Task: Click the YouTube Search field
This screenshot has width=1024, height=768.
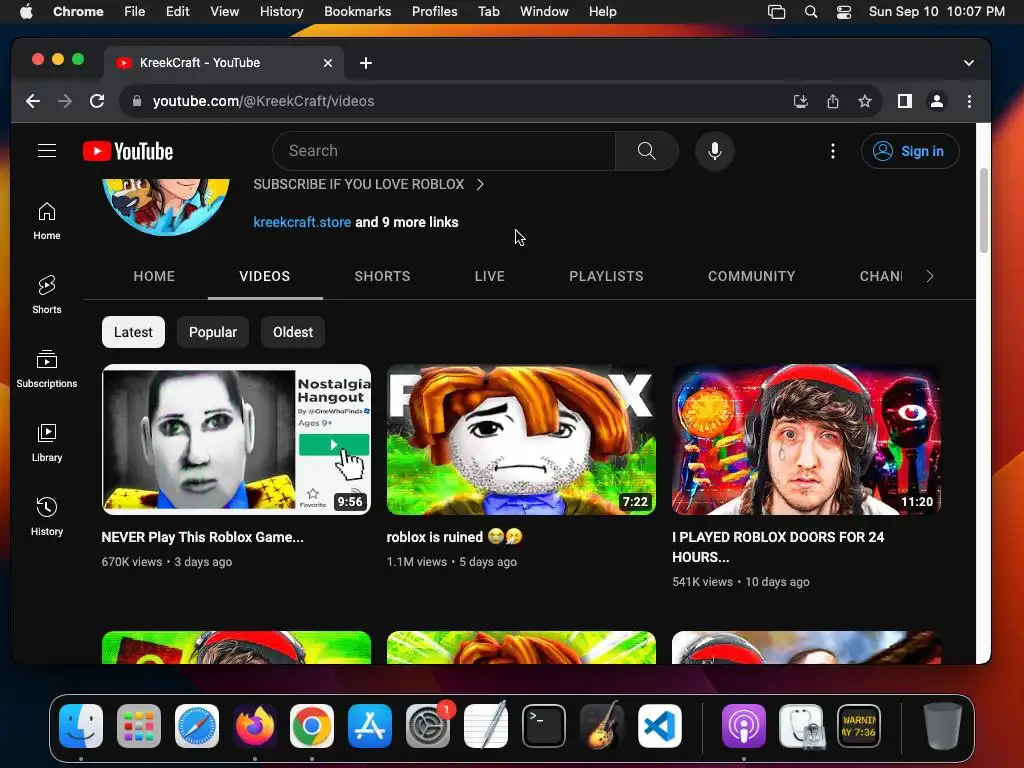Action: tap(443, 151)
